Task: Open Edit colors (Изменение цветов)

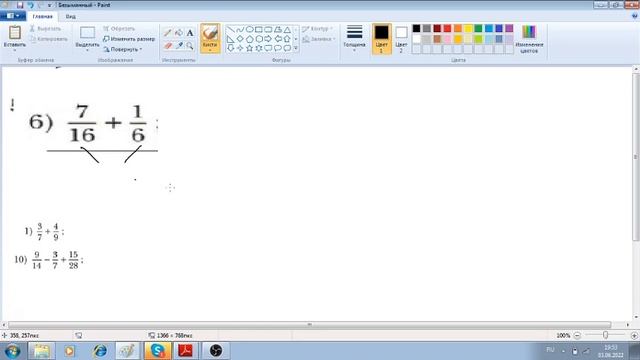Action: coord(529,39)
